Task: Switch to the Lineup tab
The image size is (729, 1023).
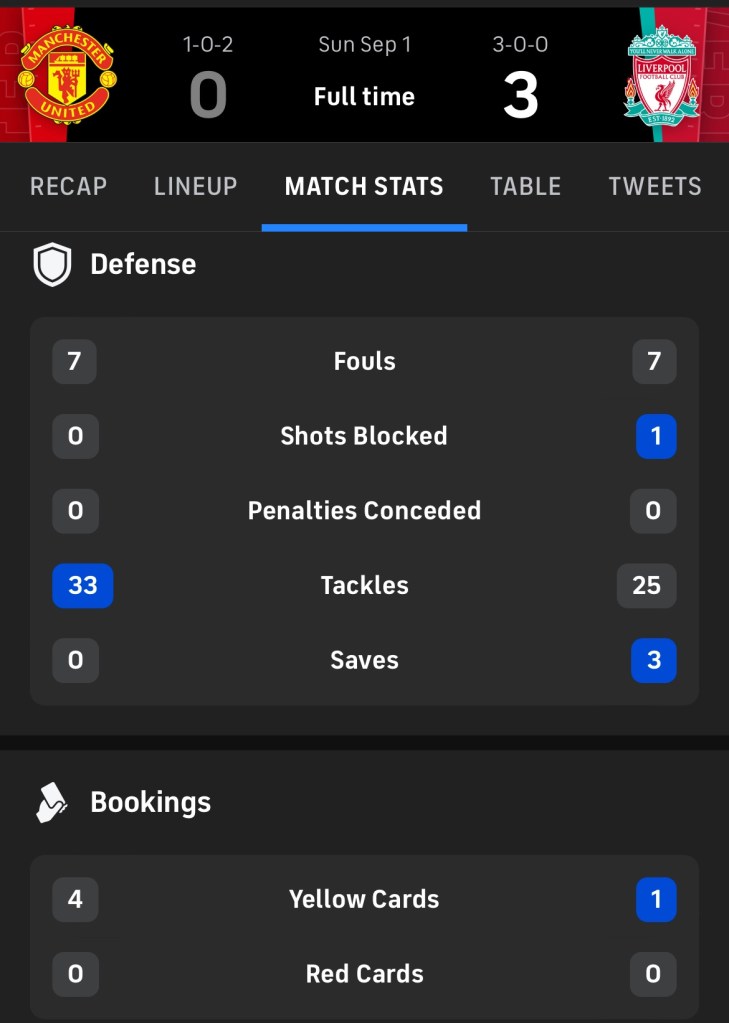Action: (x=196, y=187)
